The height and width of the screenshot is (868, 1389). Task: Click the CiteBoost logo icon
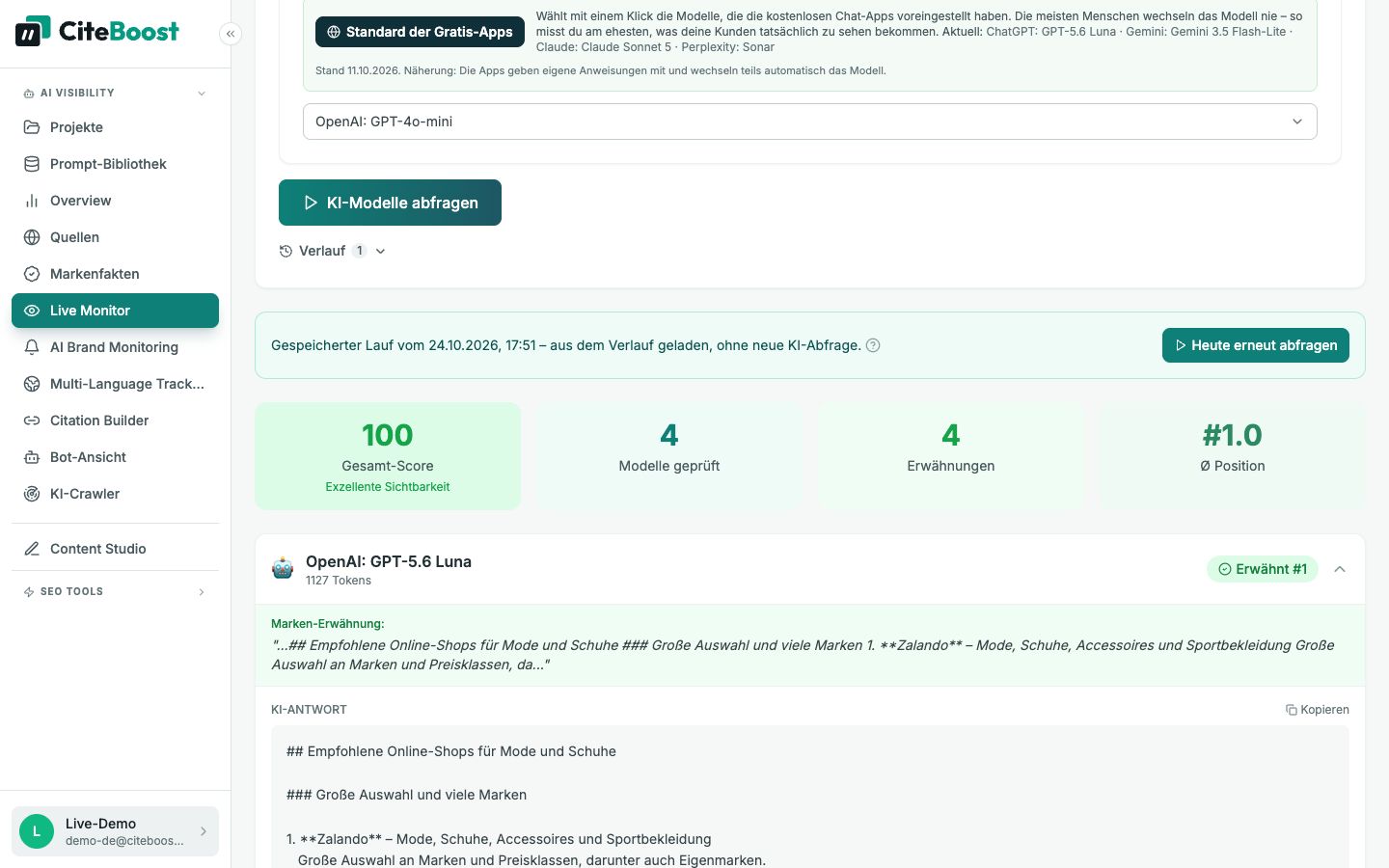tap(33, 31)
